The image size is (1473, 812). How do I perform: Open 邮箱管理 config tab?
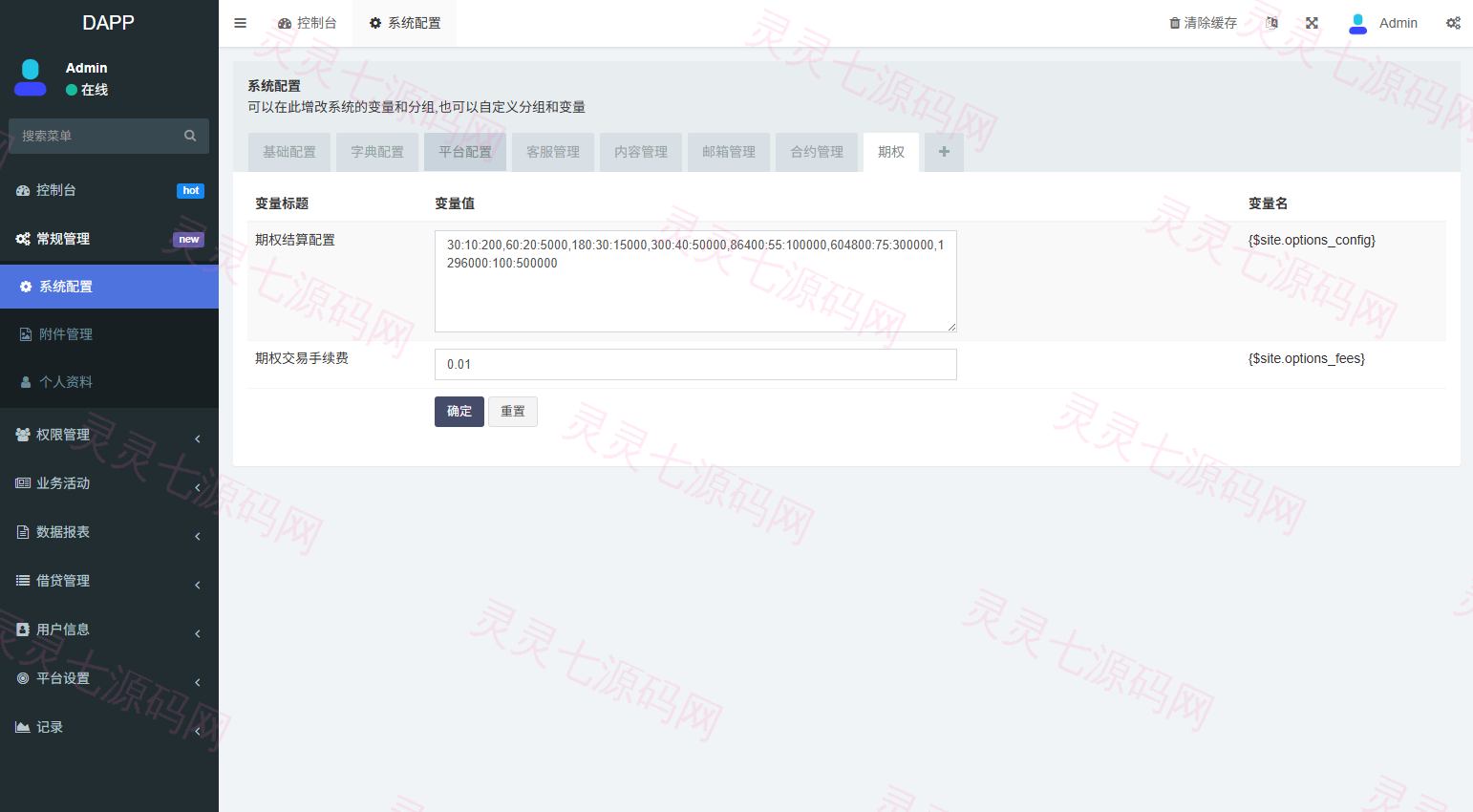[729, 152]
